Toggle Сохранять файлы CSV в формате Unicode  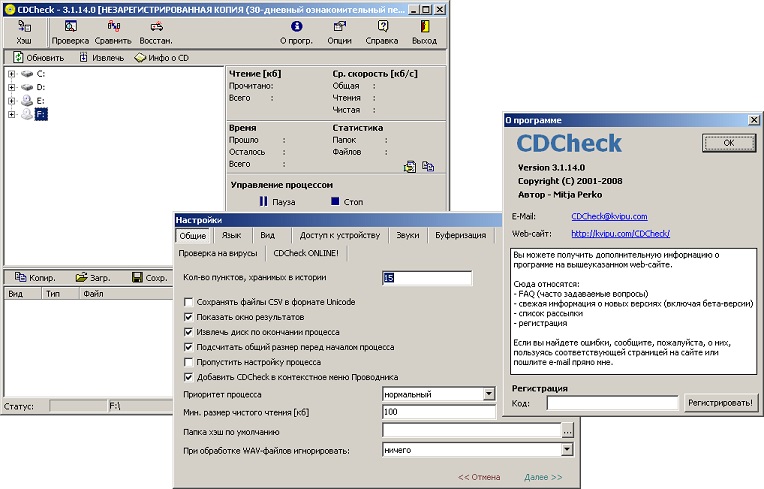click(188, 302)
